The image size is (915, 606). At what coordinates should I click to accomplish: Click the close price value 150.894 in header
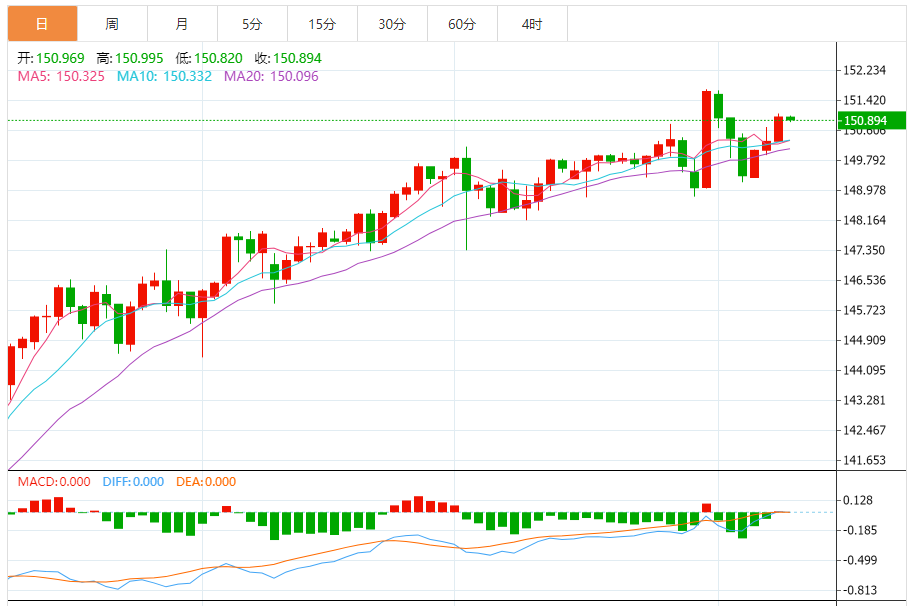297,58
